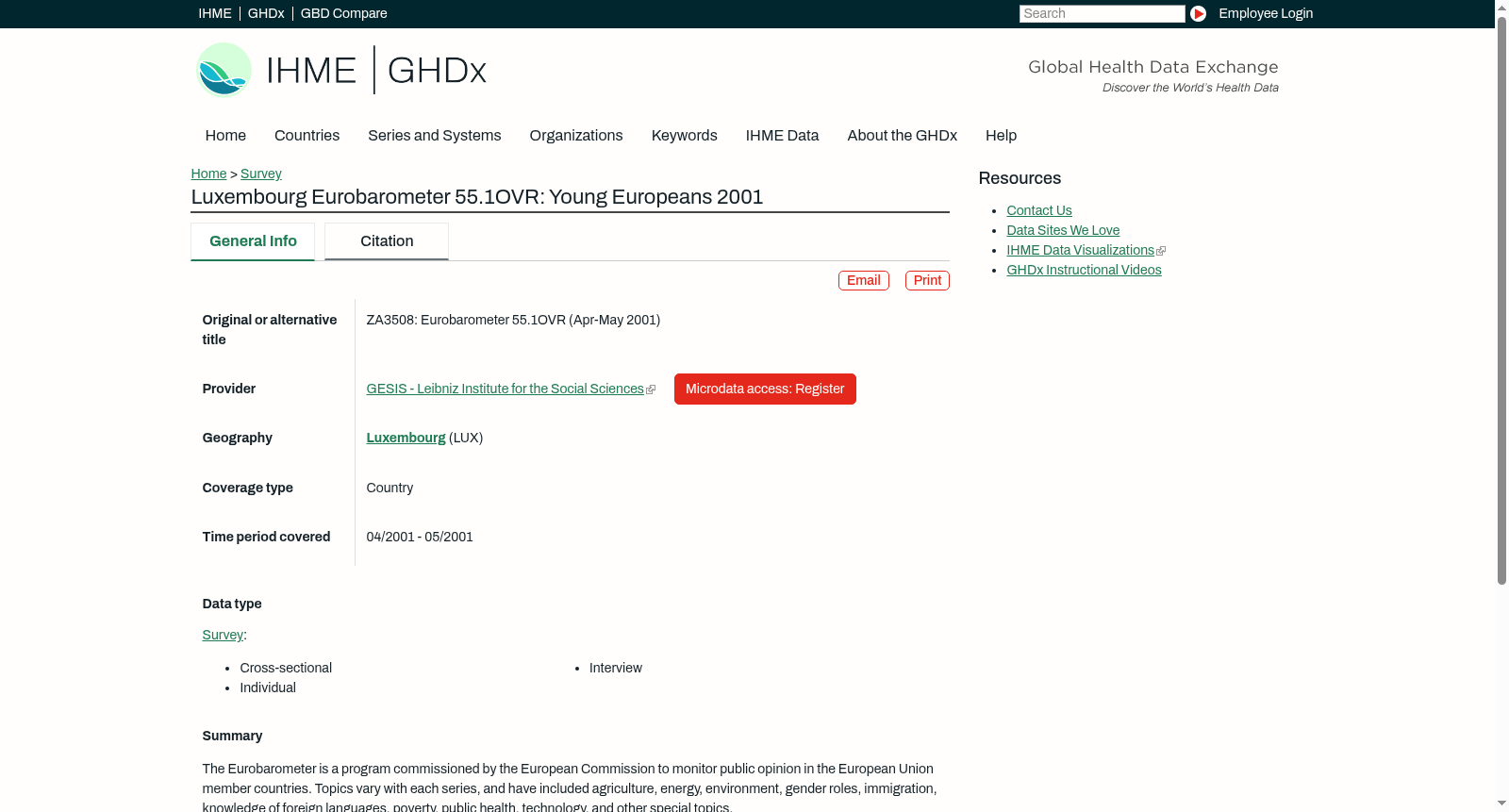Click Survey breadcrumb link
This screenshot has height=812, width=1509.
tap(261, 174)
